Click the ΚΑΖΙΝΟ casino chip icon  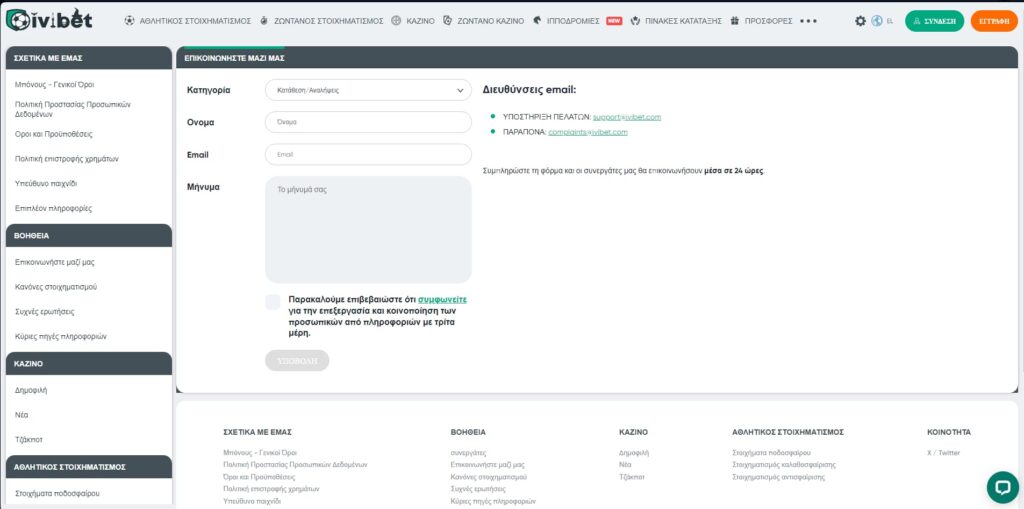click(x=396, y=21)
